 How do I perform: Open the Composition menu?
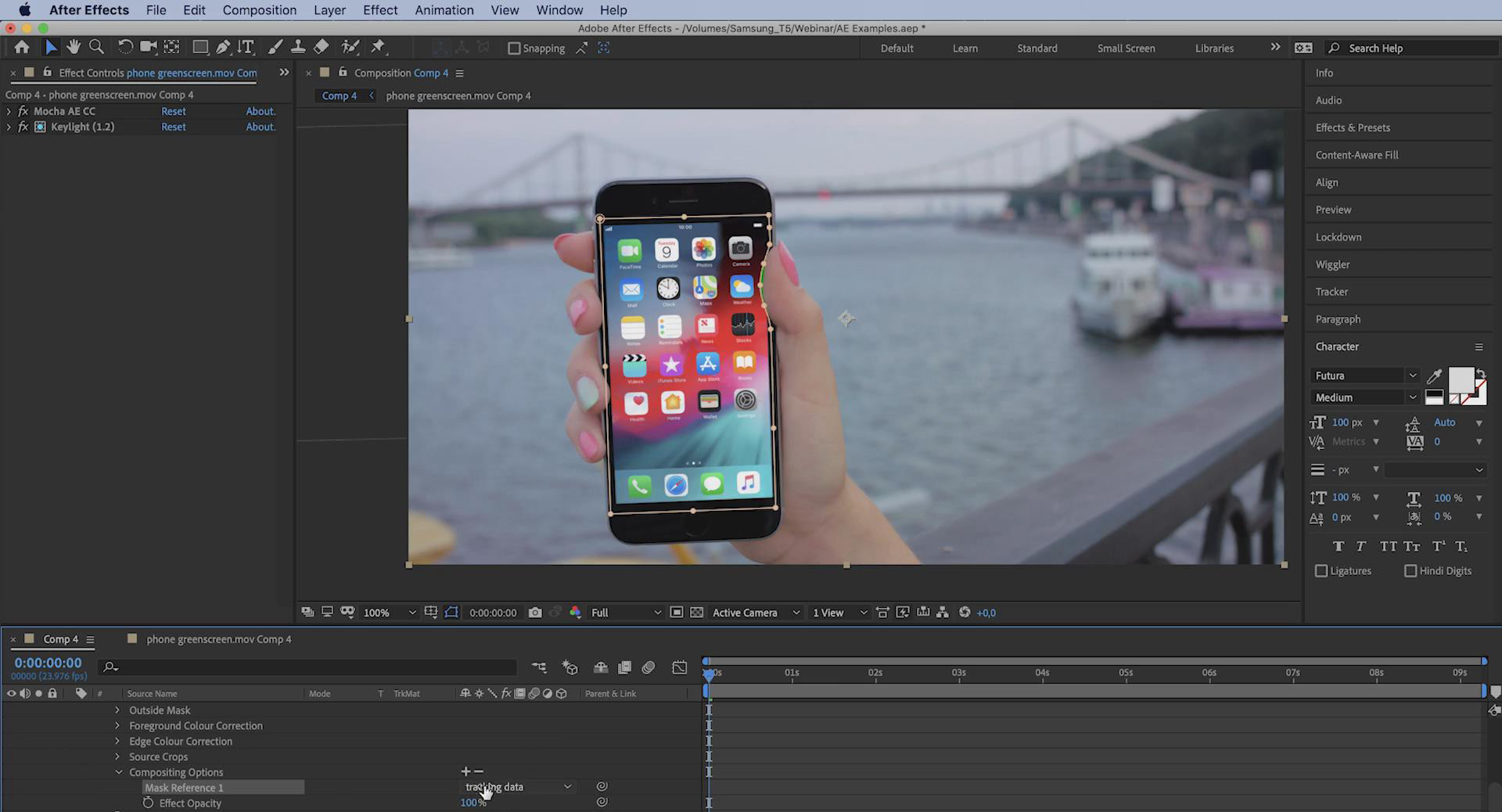pos(259,10)
